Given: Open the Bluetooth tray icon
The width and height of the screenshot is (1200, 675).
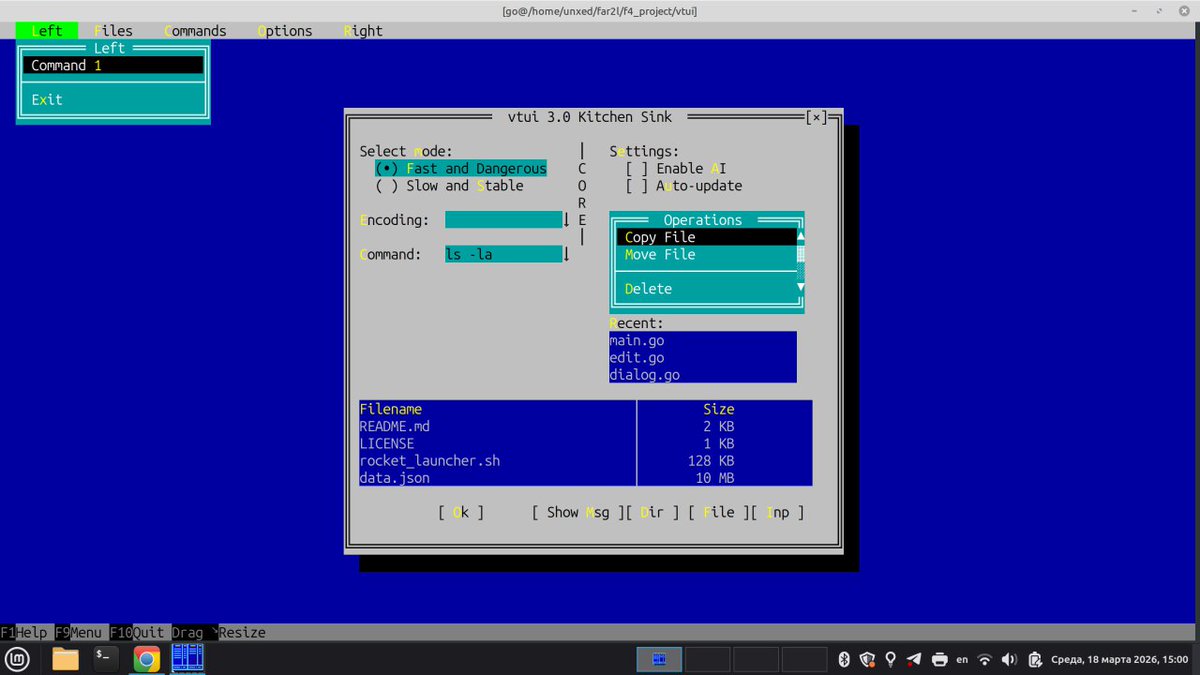Looking at the screenshot, I should (x=843, y=659).
